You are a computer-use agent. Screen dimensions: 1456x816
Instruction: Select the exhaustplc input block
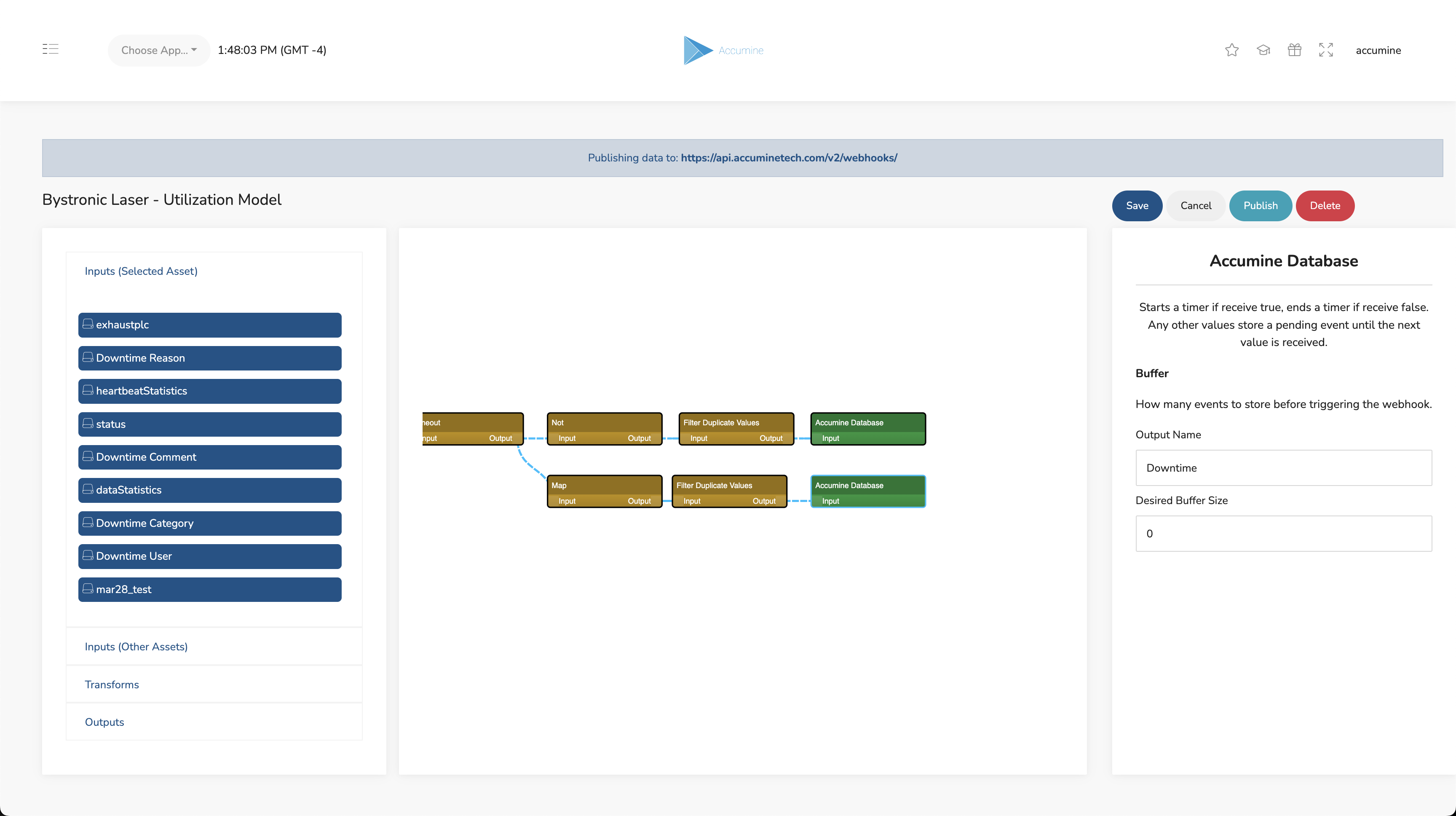tap(210, 325)
